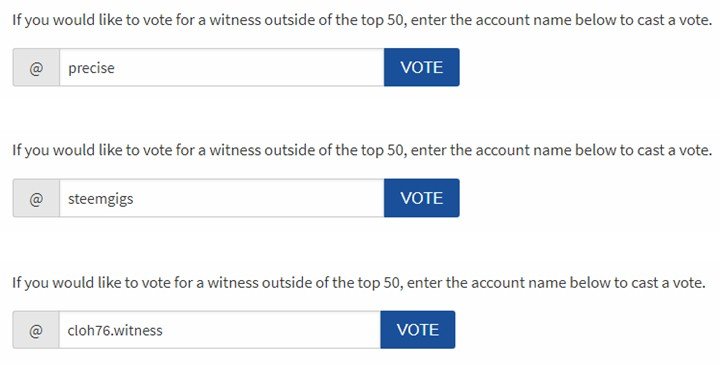Click the @ addon next to cloh76.witness
Viewport: 720px width, 365px height.
[36, 330]
